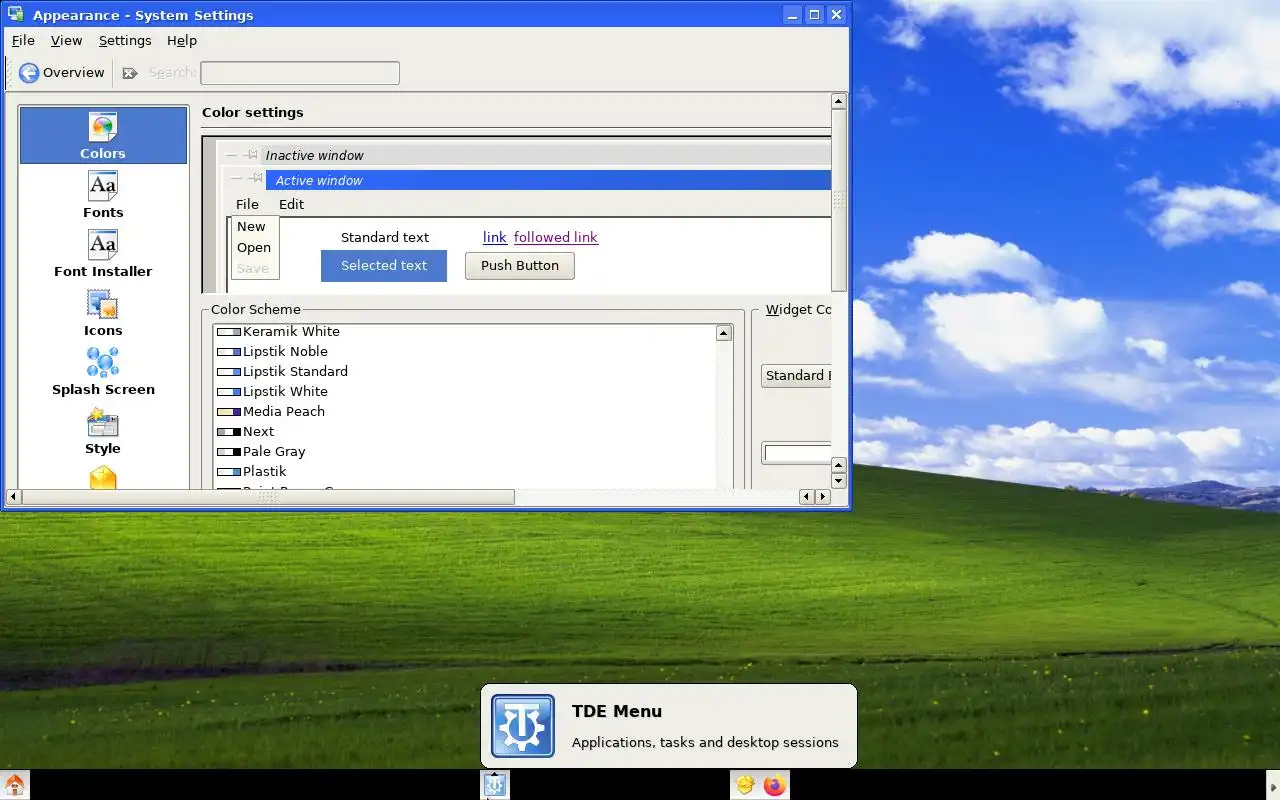Viewport: 1280px width, 800px height.
Task: Click the 'followed link' in the preview
Action: (556, 237)
